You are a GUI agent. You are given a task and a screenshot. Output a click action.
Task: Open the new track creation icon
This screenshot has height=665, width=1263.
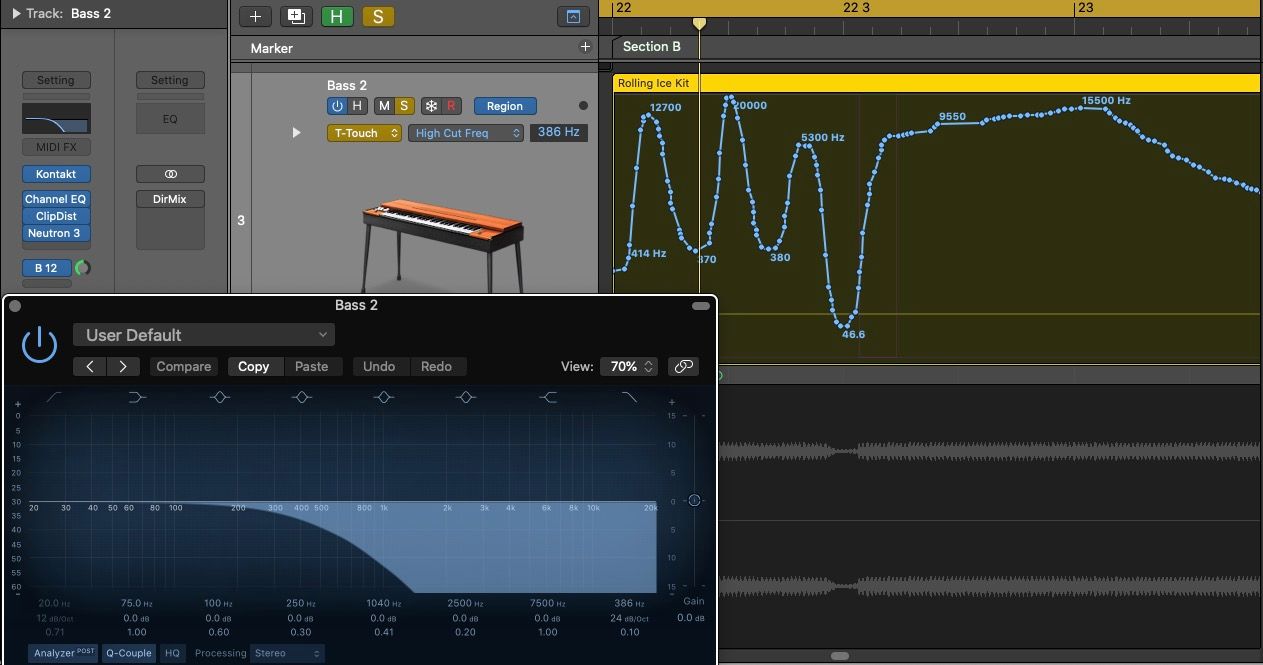click(254, 16)
